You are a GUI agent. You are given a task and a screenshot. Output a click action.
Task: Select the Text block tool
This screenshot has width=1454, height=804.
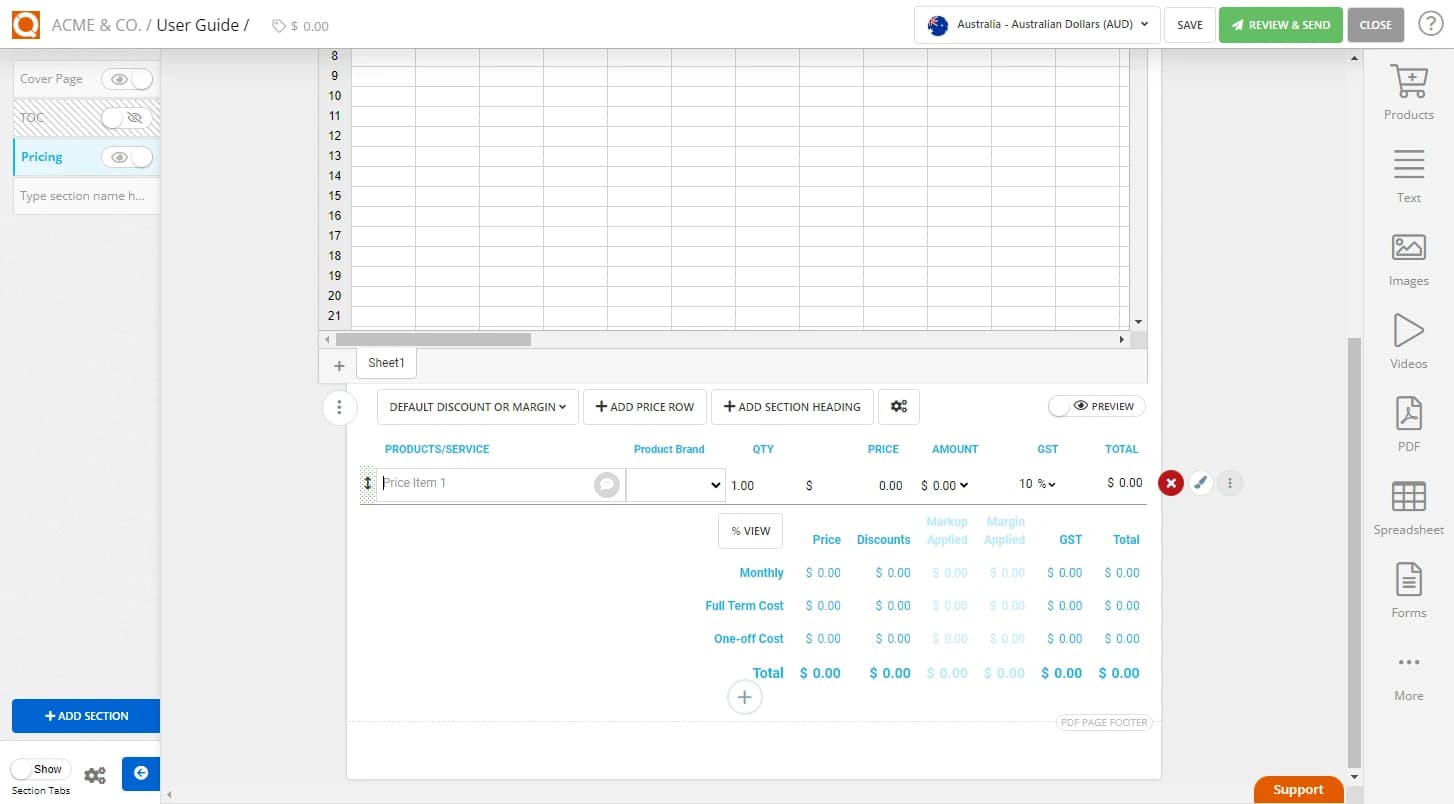pyautogui.click(x=1408, y=174)
